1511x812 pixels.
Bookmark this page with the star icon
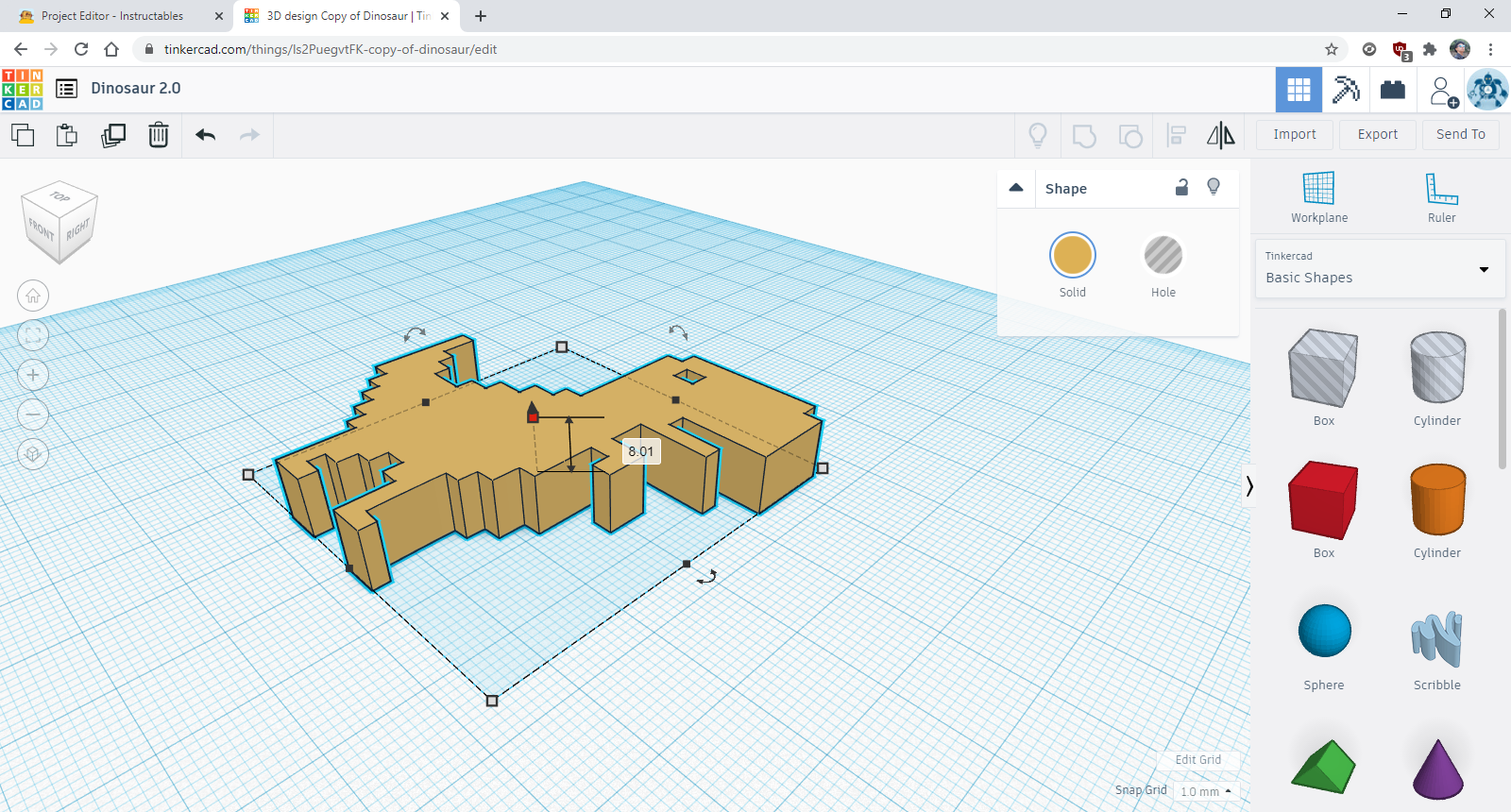[1332, 49]
